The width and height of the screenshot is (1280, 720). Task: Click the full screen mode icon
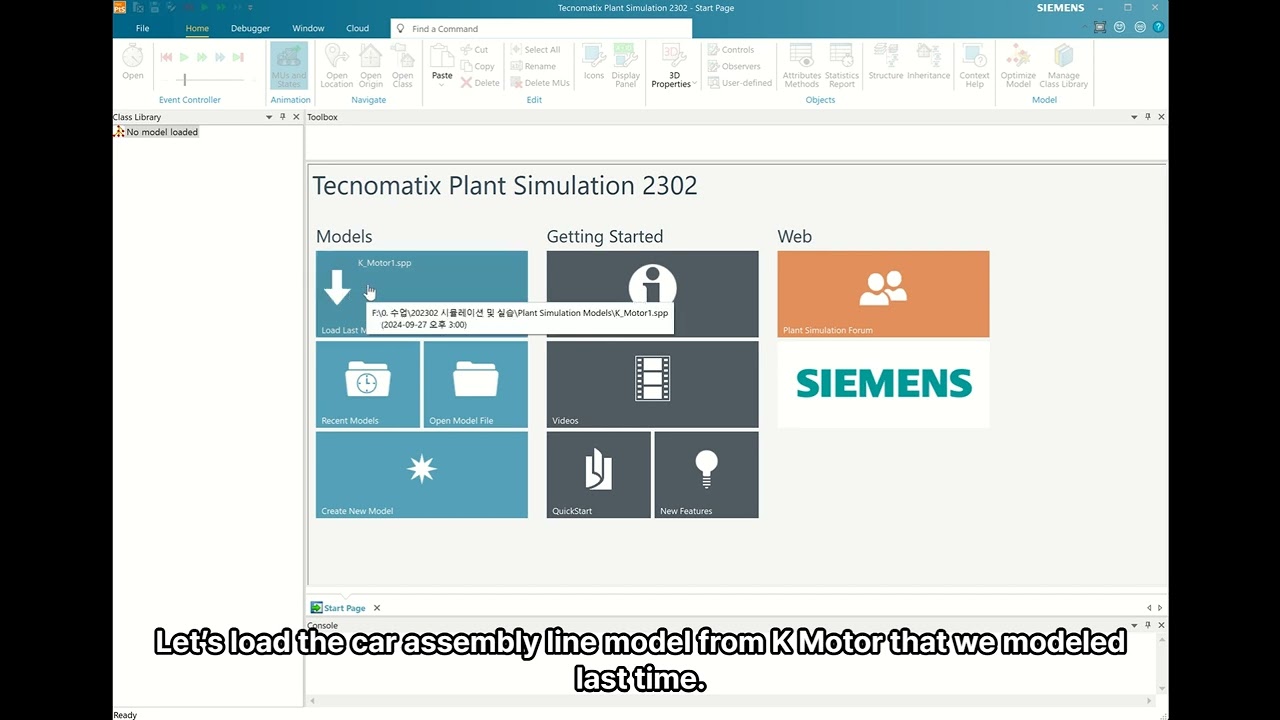coord(1100,27)
